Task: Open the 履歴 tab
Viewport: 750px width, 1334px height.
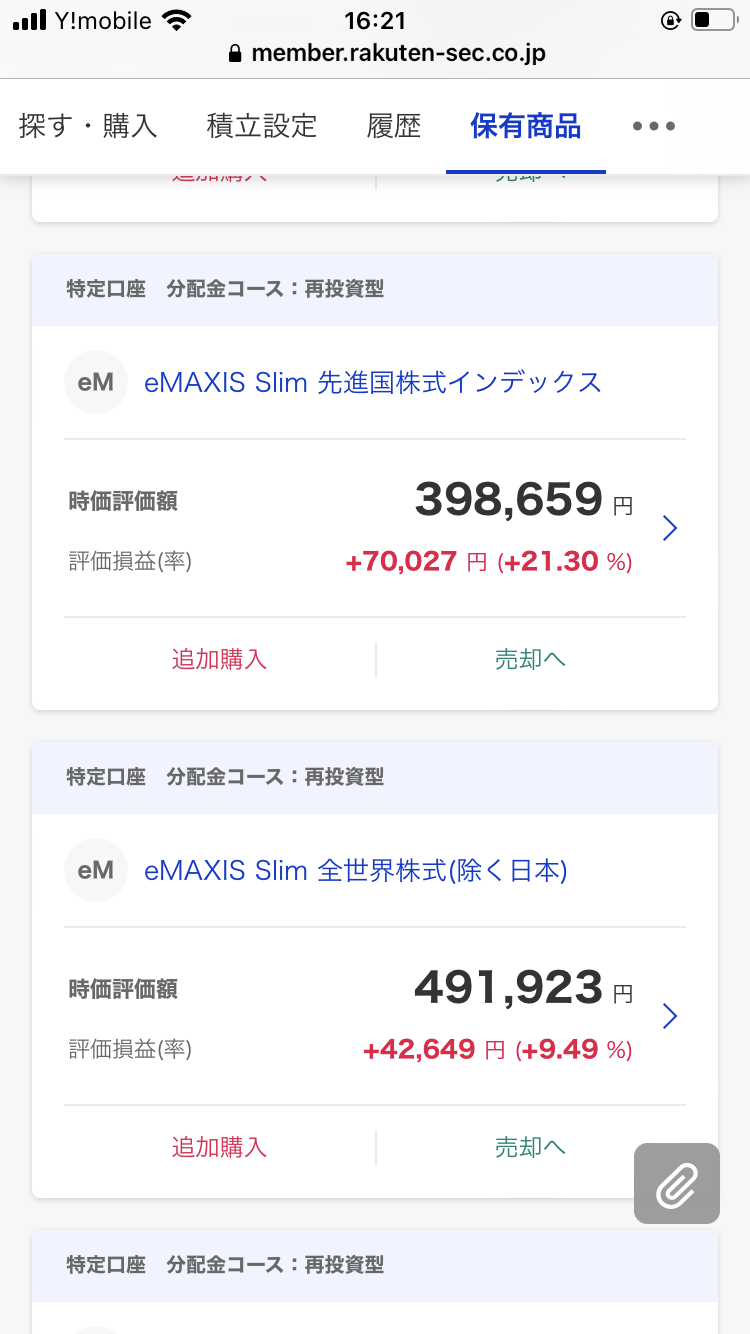Action: [394, 126]
